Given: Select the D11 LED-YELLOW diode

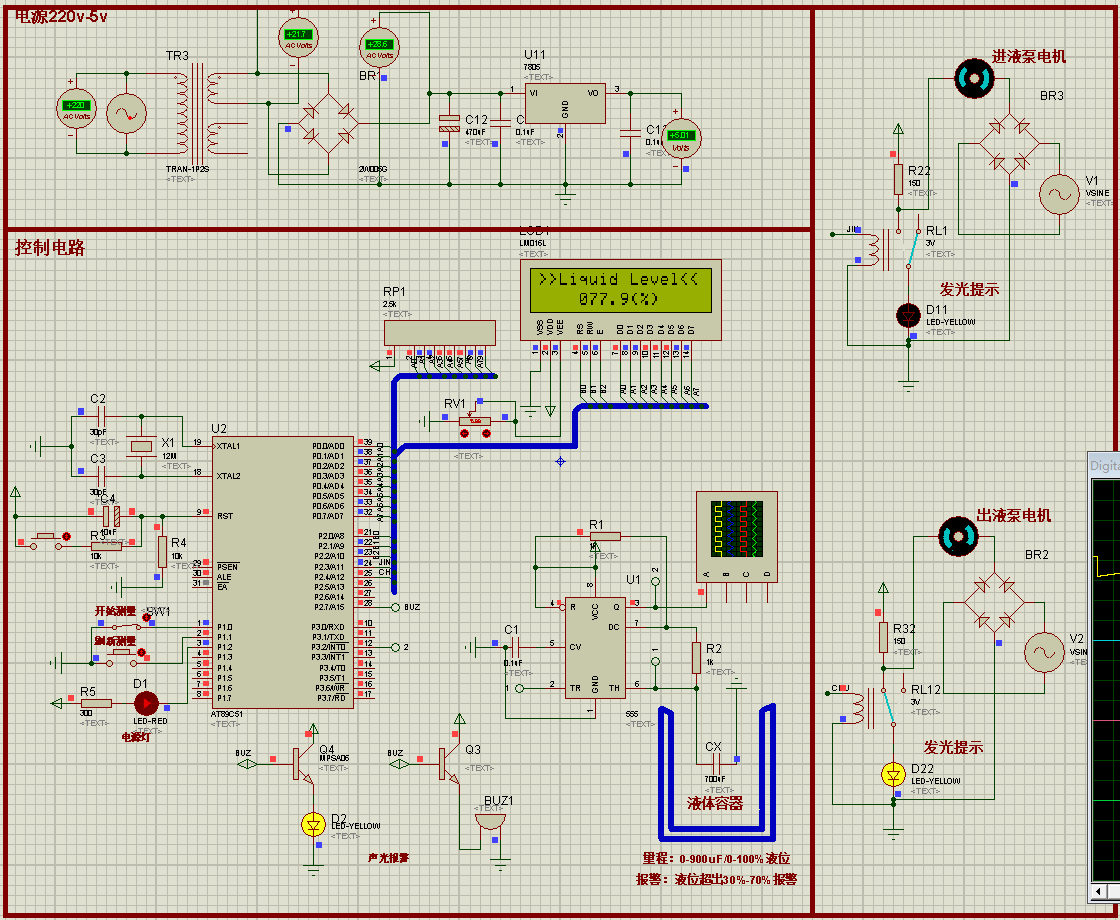Looking at the screenshot, I should pos(909,314).
